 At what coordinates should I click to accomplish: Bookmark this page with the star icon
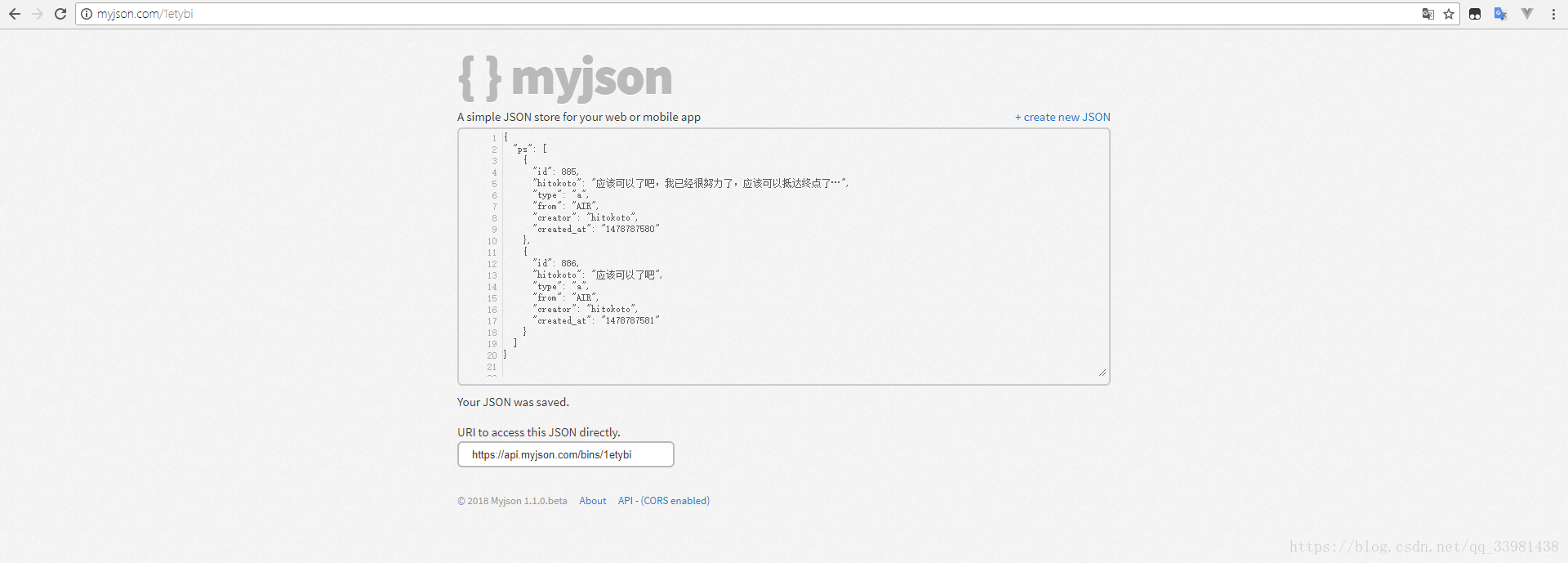click(1449, 14)
